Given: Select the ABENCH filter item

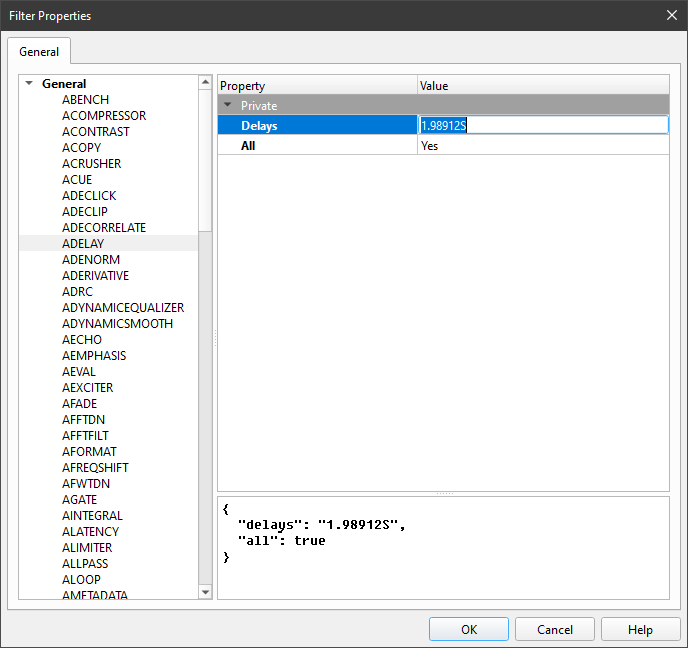Looking at the screenshot, I should (85, 100).
